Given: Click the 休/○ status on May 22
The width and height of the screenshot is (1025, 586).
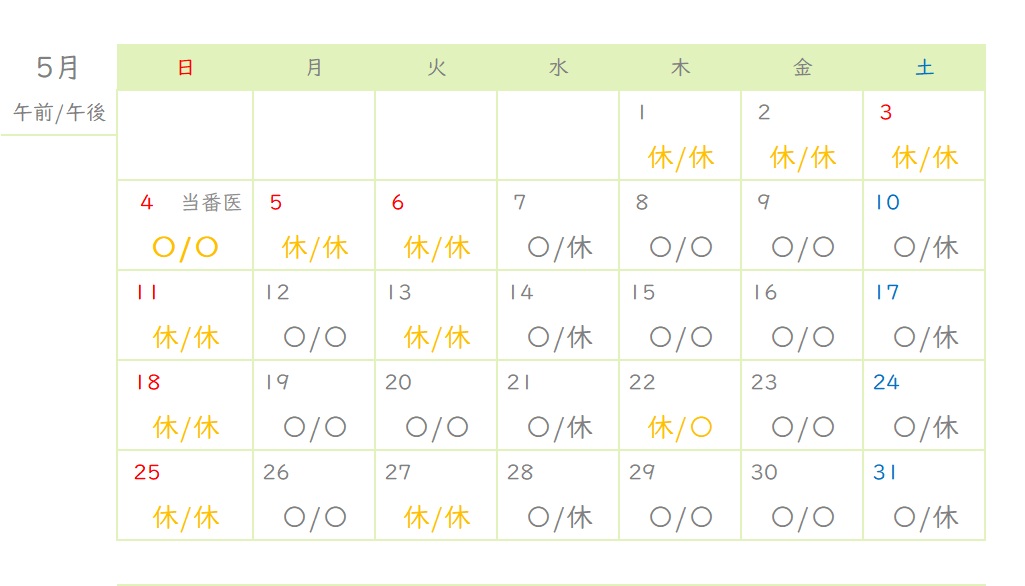Looking at the screenshot, I should (680, 428).
